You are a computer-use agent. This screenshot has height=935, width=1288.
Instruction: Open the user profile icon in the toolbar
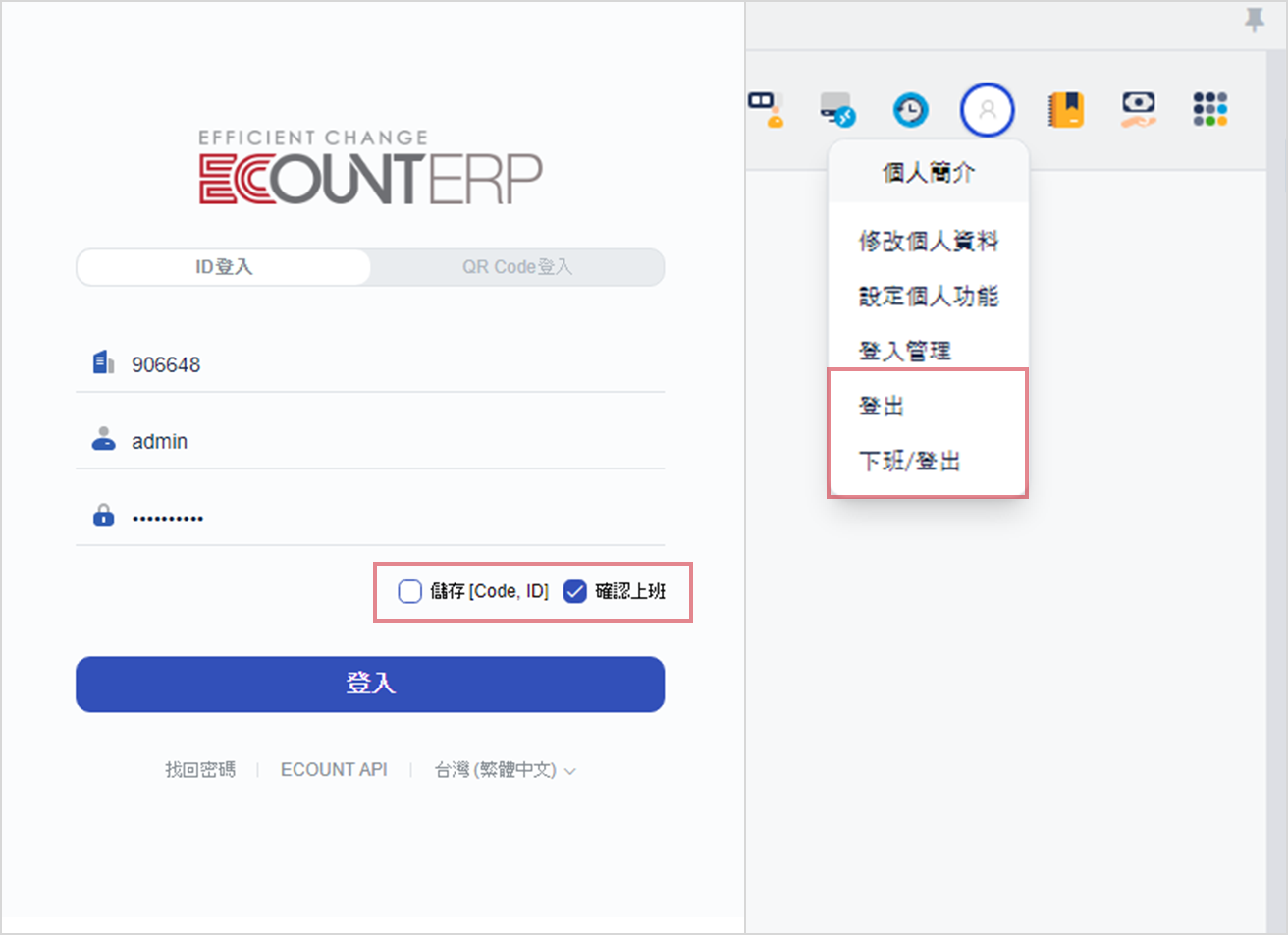pos(988,109)
